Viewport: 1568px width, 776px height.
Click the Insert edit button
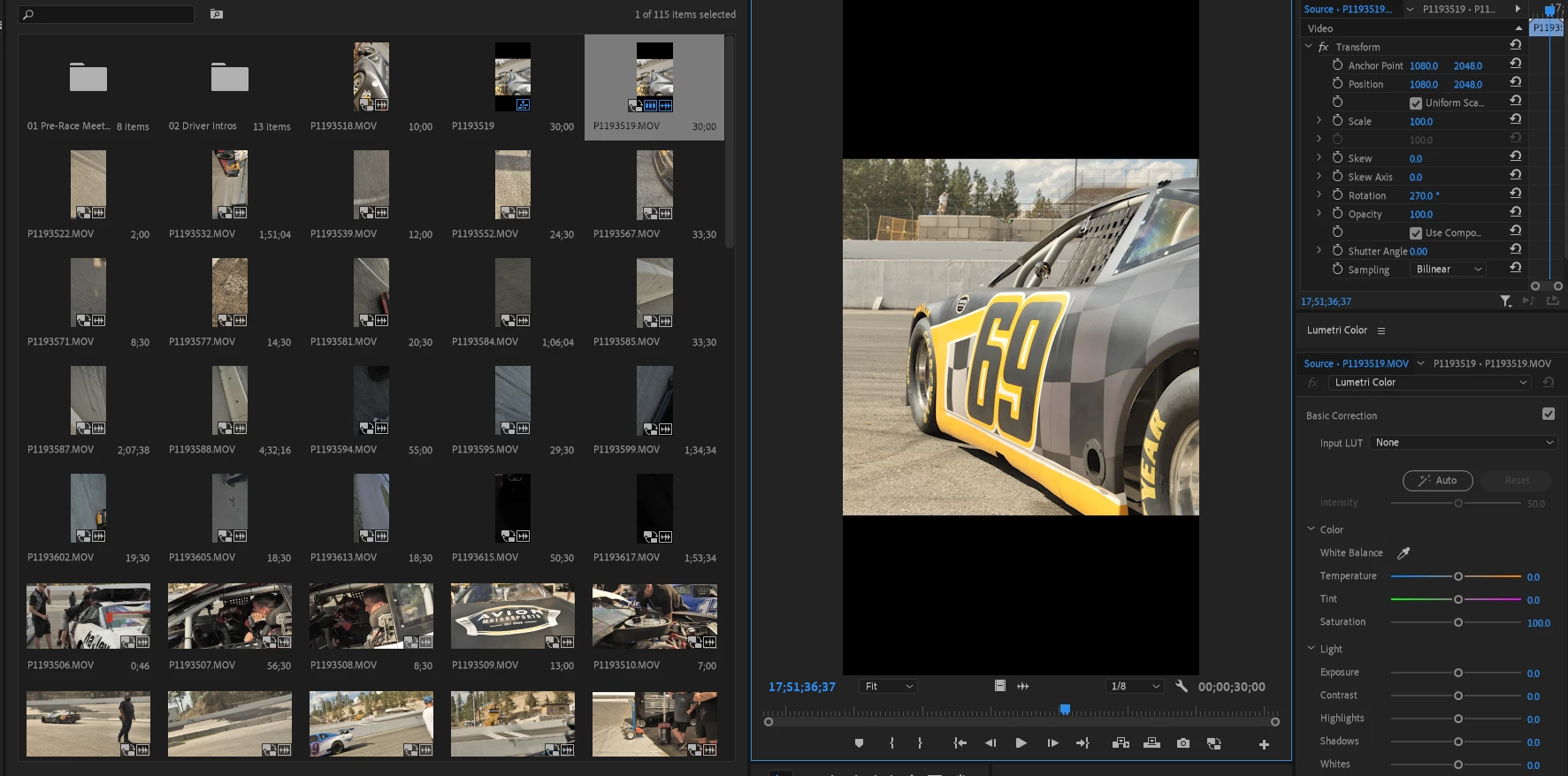point(1121,743)
